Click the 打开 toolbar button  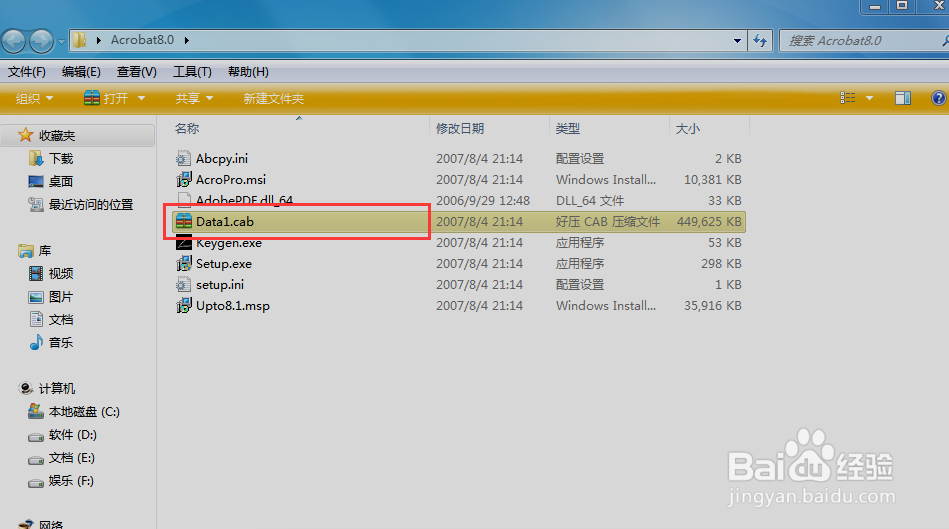pos(107,98)
